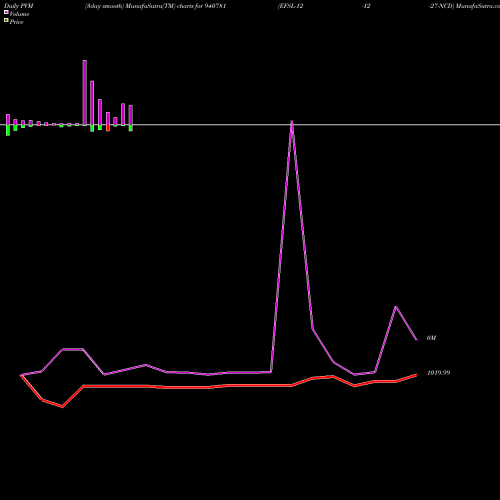The image size is (500, 500).
Task: Click the tallest magenta volume bar
Action: click(x=85, y=93)
